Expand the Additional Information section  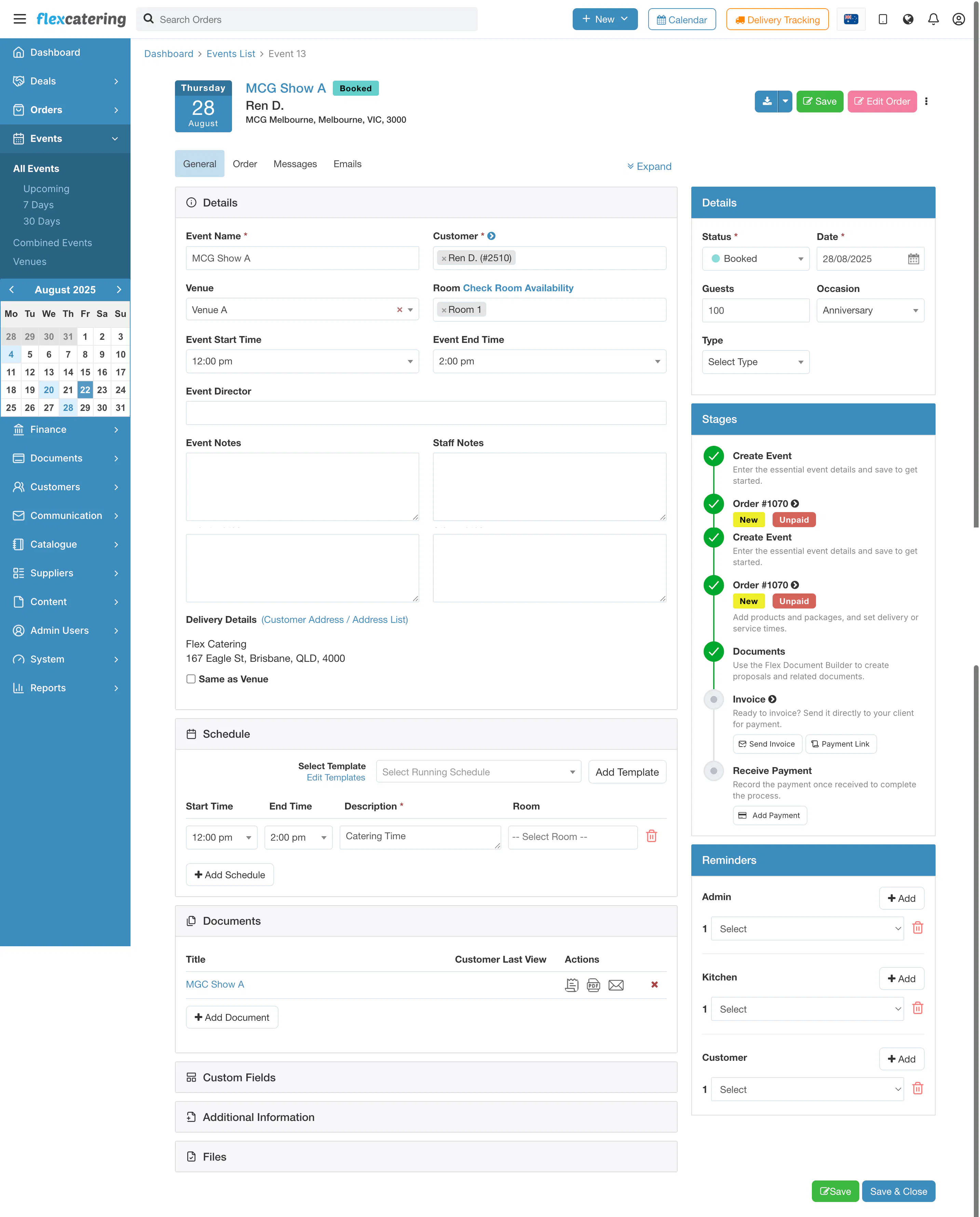(x=426, y=1117)
